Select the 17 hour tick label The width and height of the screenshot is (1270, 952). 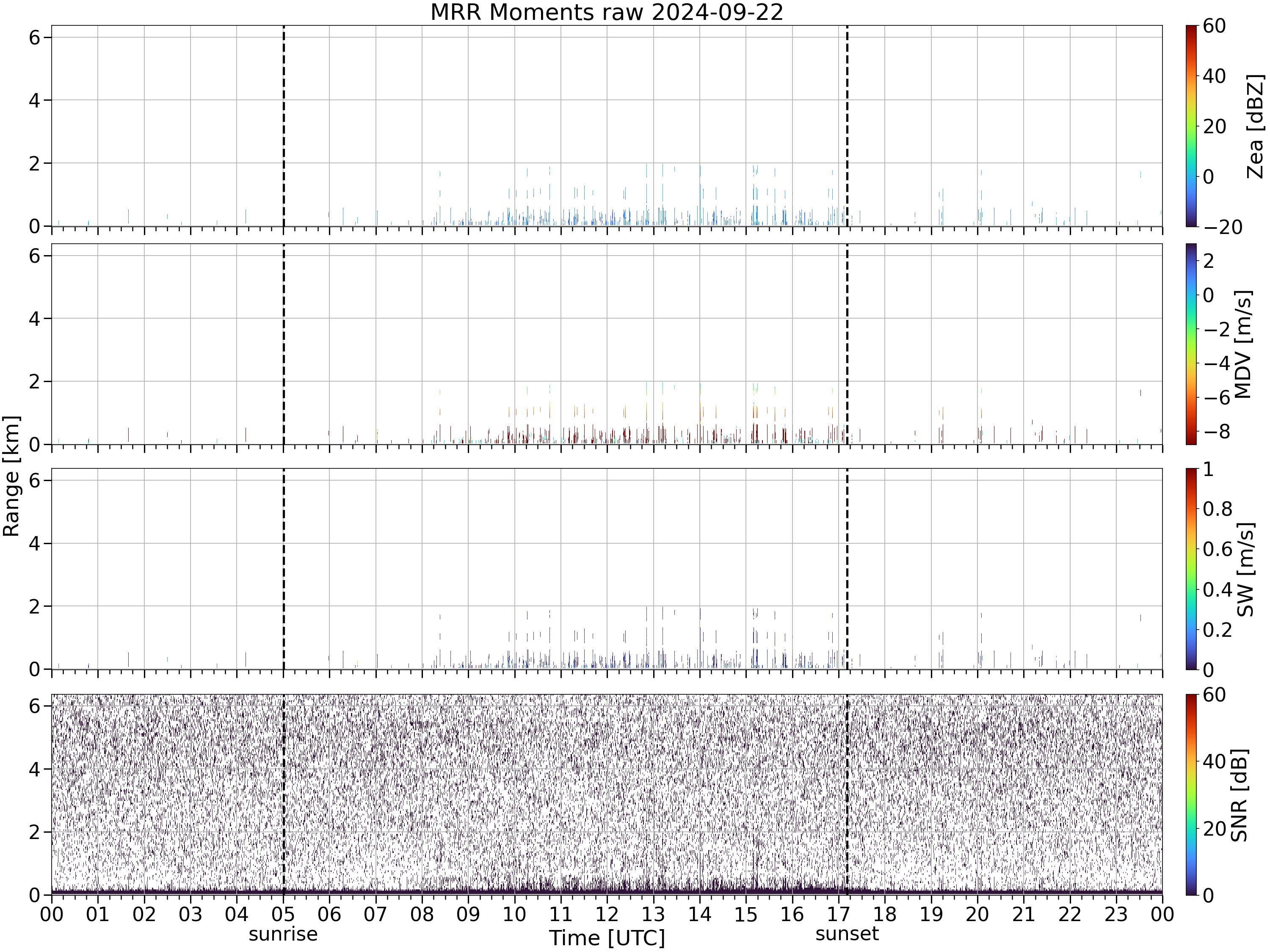click(x=838, y=913)
